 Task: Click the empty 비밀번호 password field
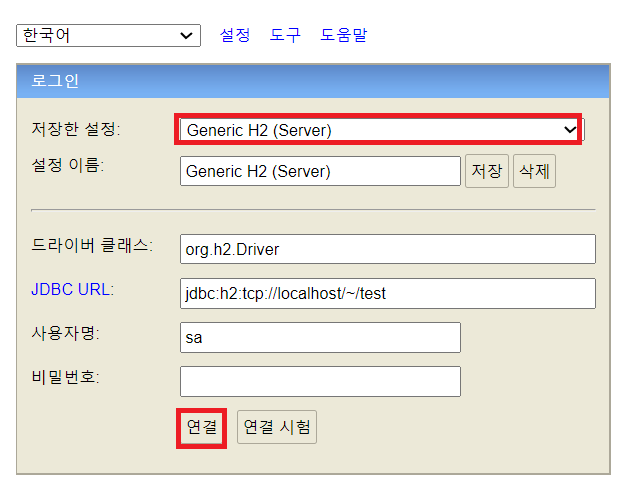click(x=320, y=381)
